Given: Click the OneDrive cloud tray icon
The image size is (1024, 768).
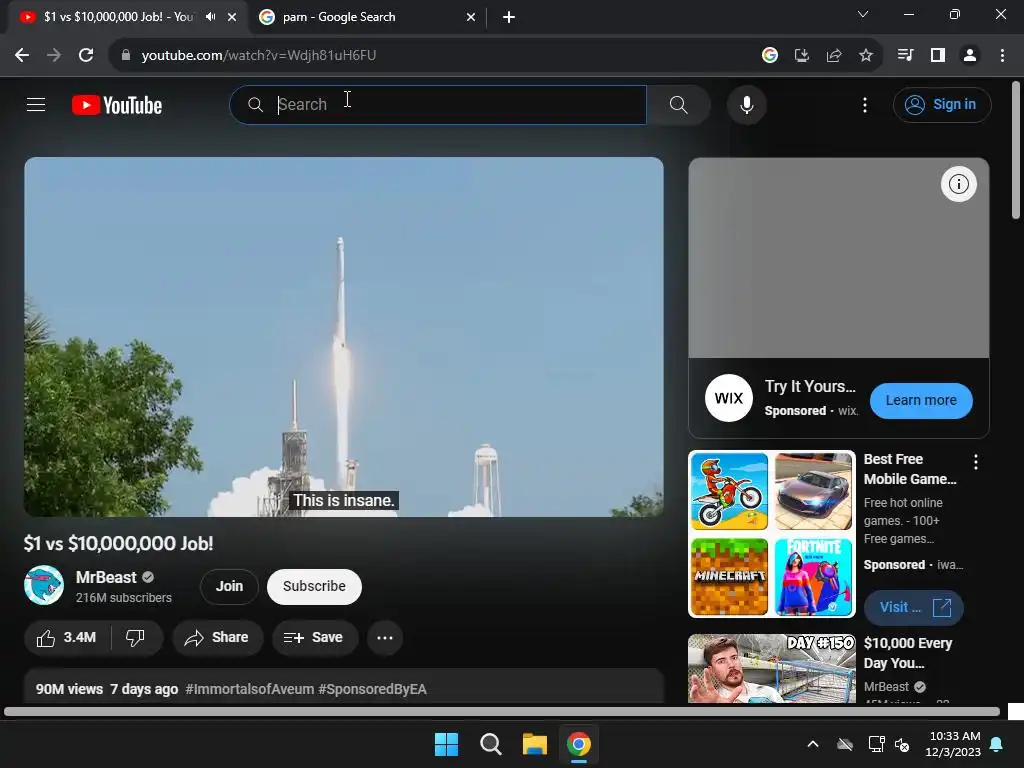Looking at the screenshot, I should pos(845,744).
